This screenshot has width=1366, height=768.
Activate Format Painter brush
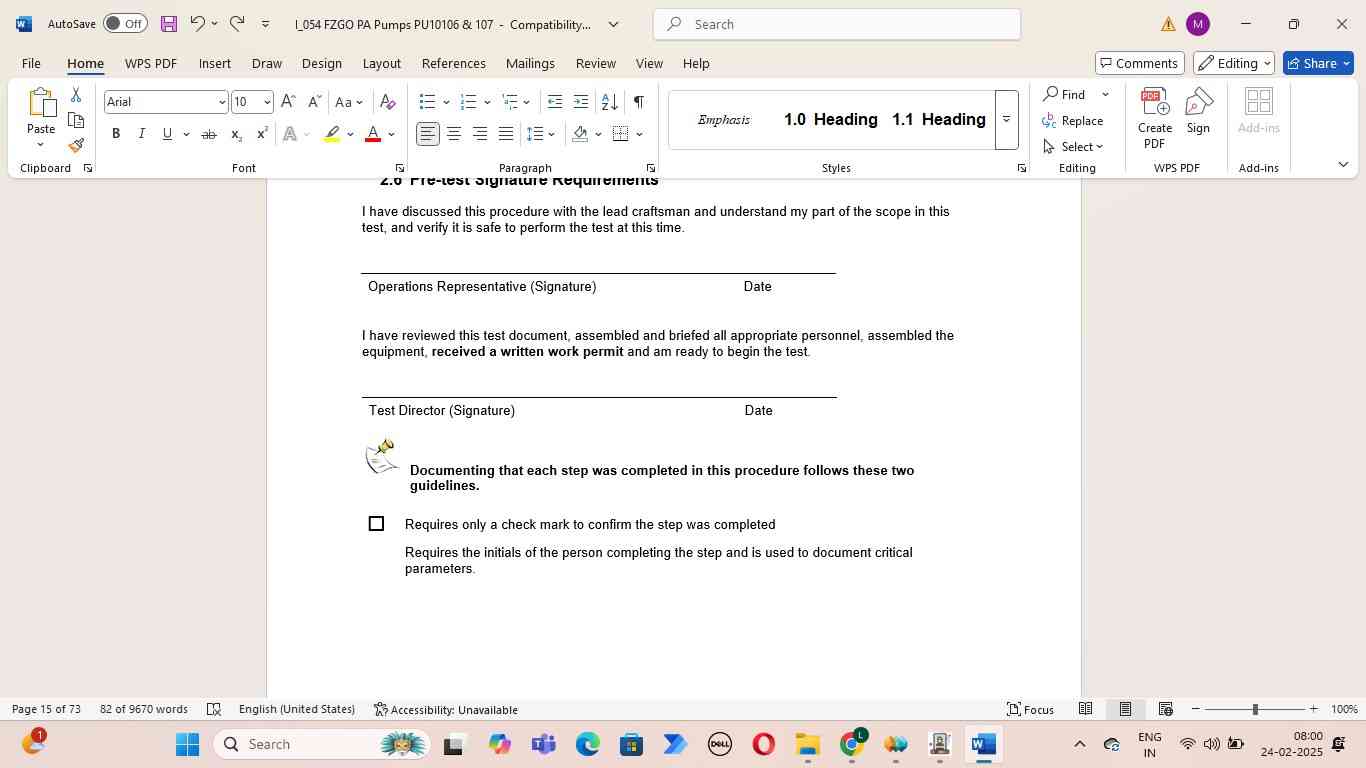tap(76, 145)
